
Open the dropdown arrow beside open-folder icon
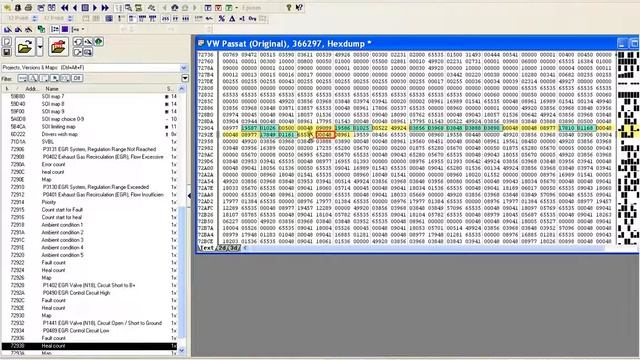click(40, 47)
